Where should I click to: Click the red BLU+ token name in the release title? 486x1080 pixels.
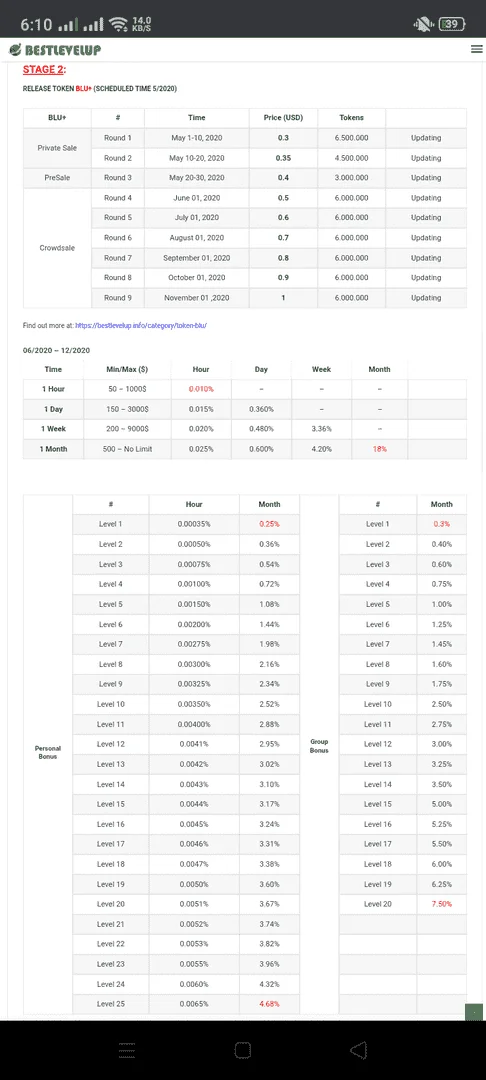click(84, 89)
